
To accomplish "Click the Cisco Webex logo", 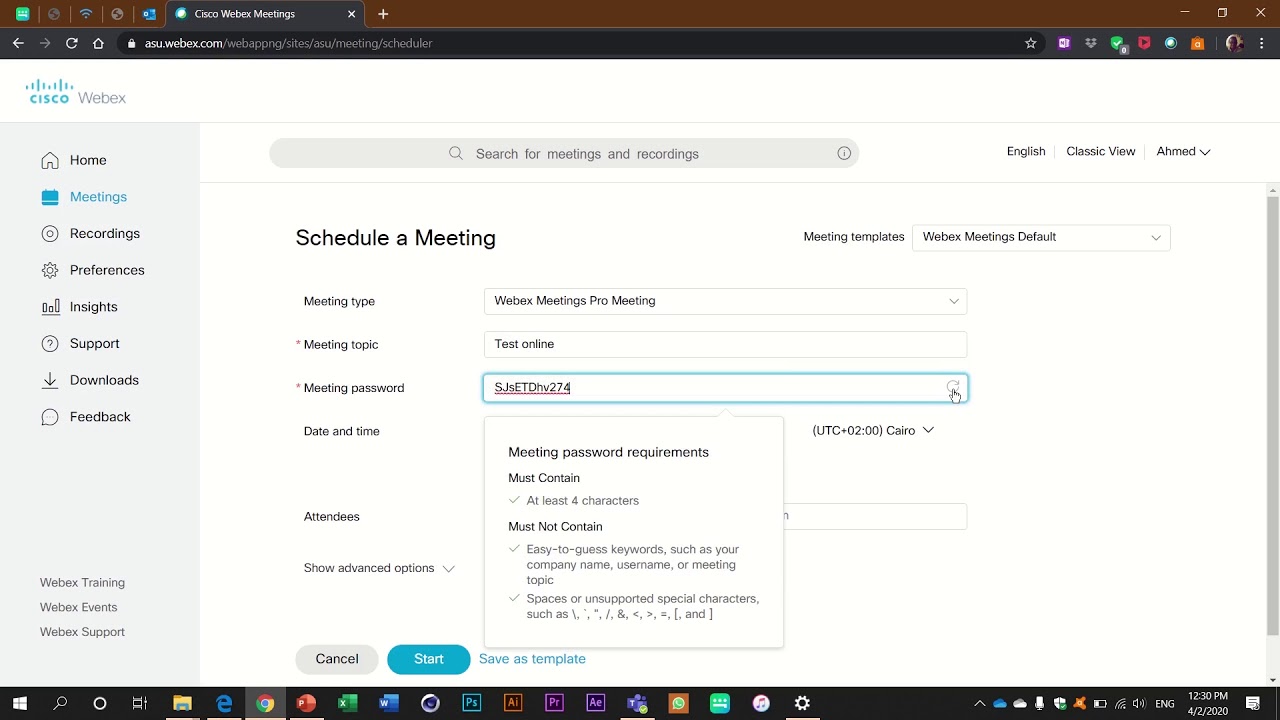I will 76,92.
